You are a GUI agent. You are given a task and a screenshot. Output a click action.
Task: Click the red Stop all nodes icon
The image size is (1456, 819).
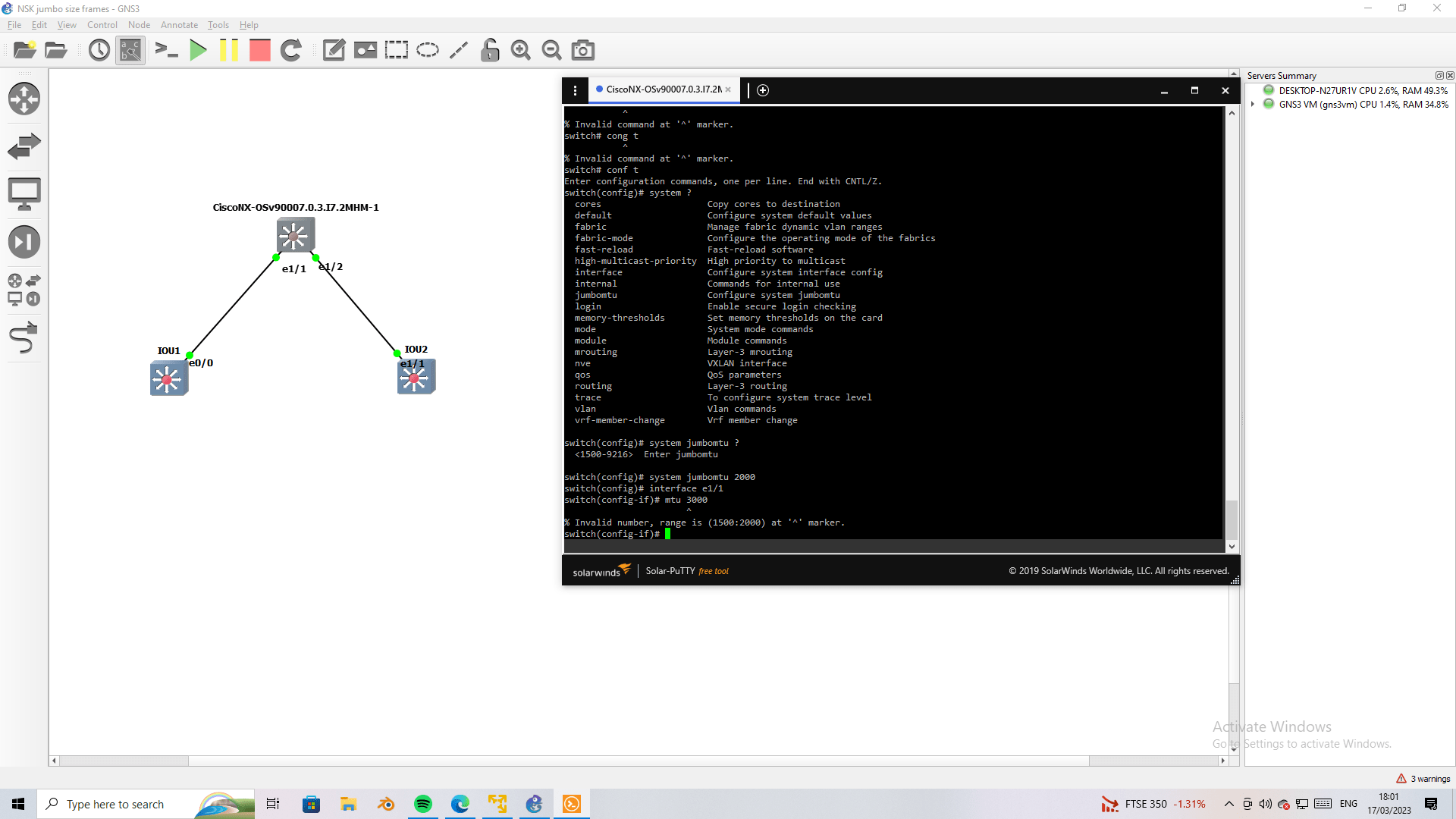pos(260,50)
